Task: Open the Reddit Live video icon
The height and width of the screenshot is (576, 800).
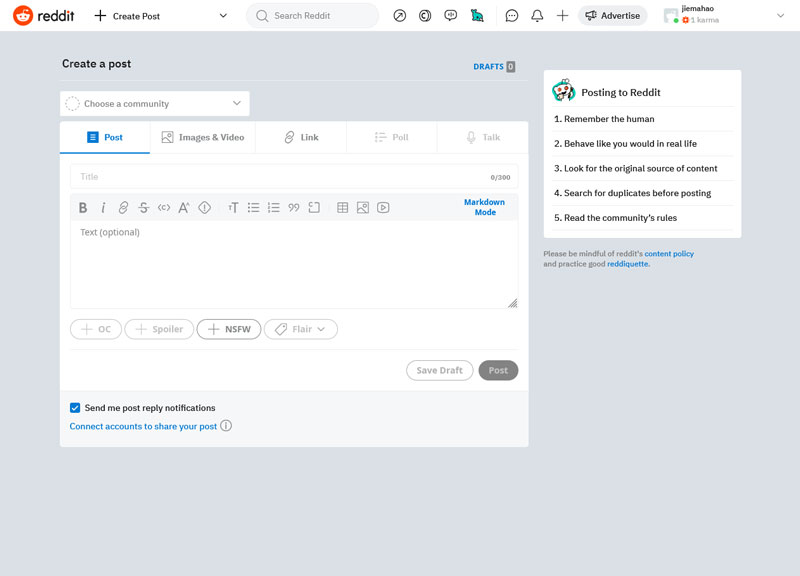Action: point(451,16)
